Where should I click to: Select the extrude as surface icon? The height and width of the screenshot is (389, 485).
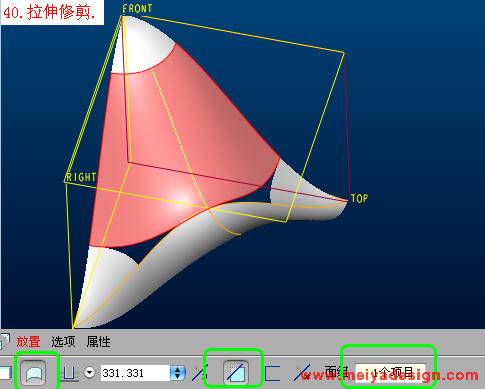[34, 373]
